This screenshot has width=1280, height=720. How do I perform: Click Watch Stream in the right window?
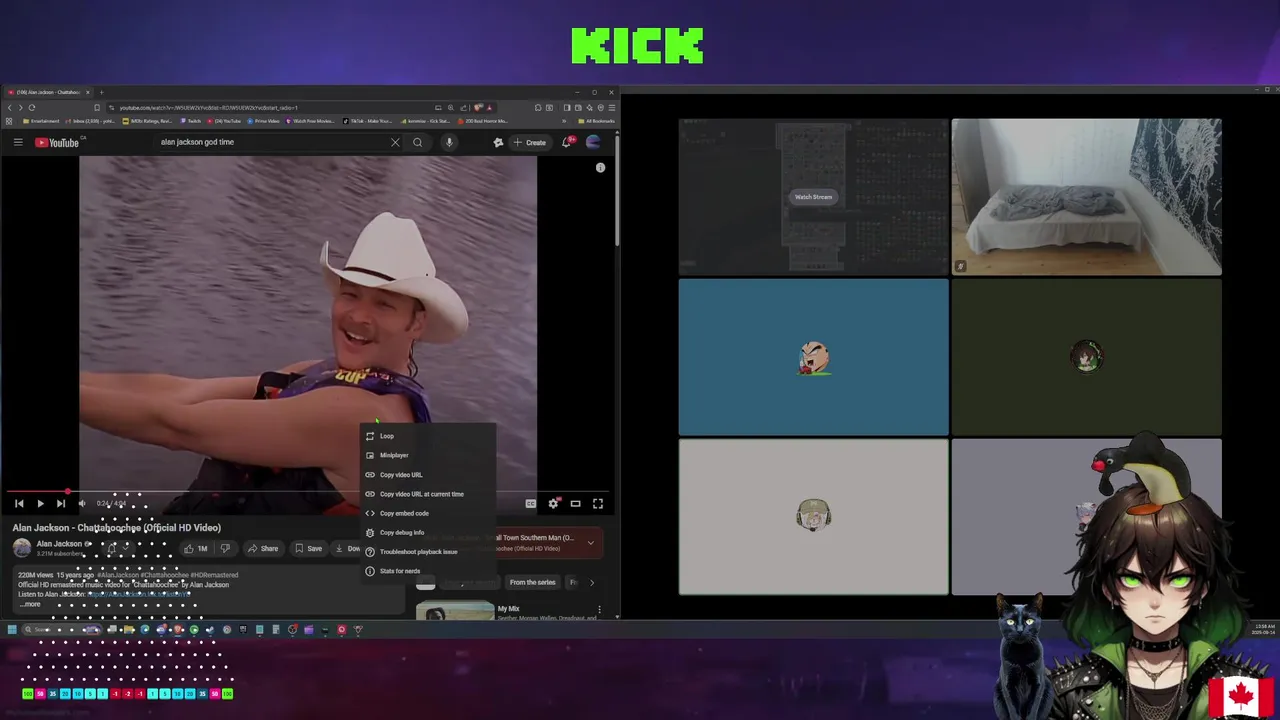pos(813,197)
